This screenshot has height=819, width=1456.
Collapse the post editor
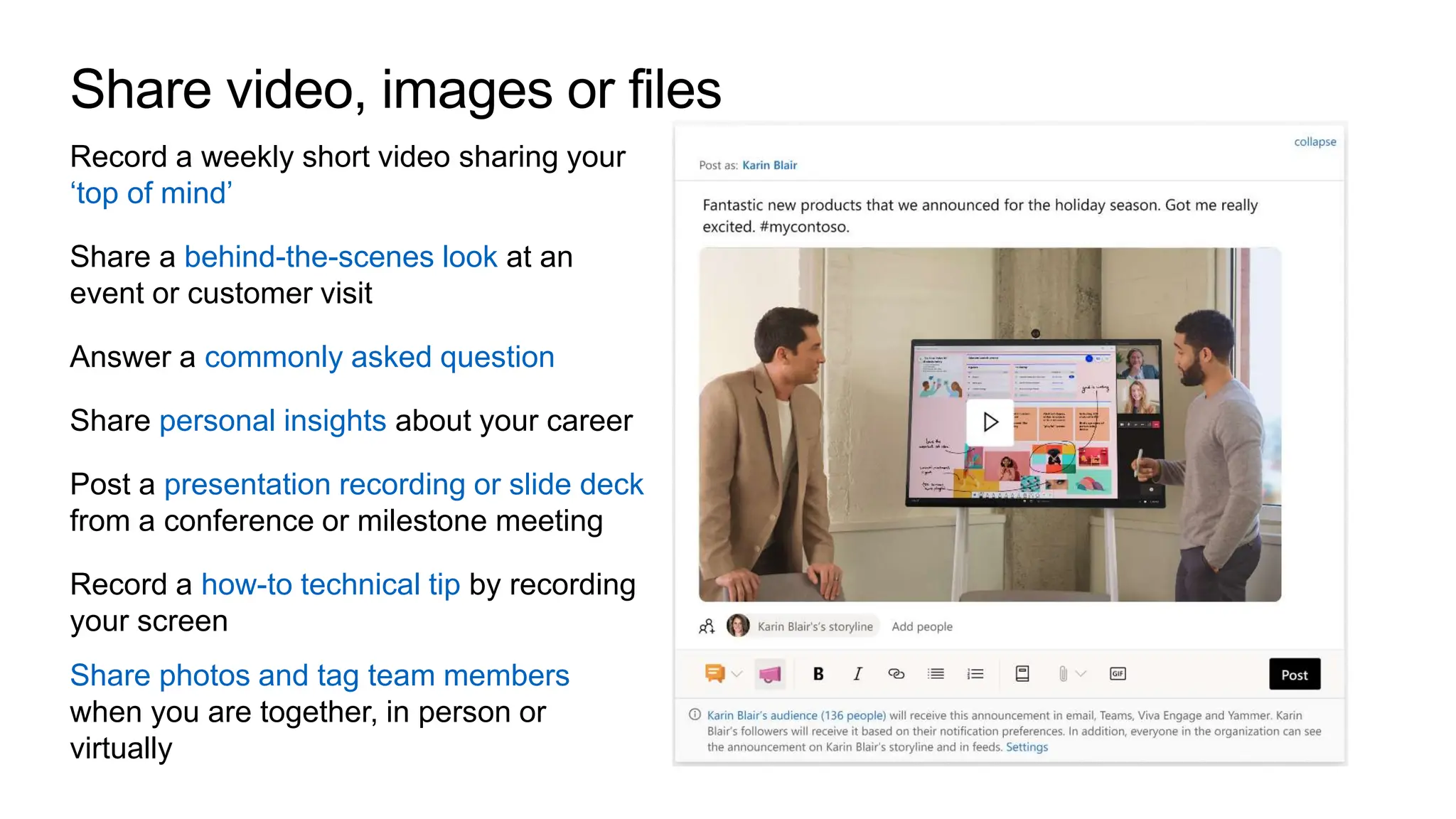point(1315,141)
